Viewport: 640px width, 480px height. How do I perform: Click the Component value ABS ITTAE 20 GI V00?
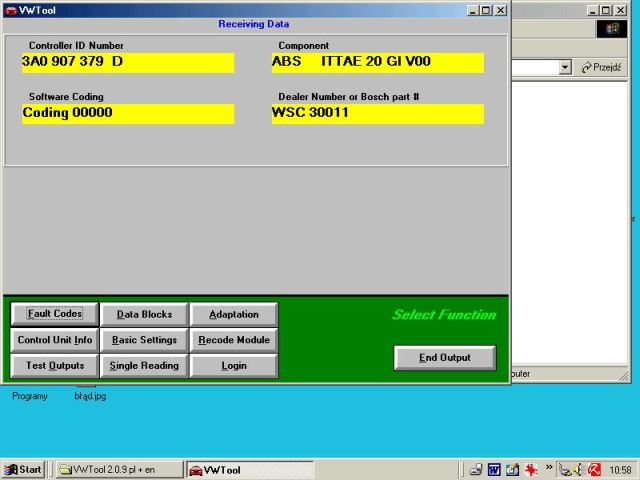(378, 62)
